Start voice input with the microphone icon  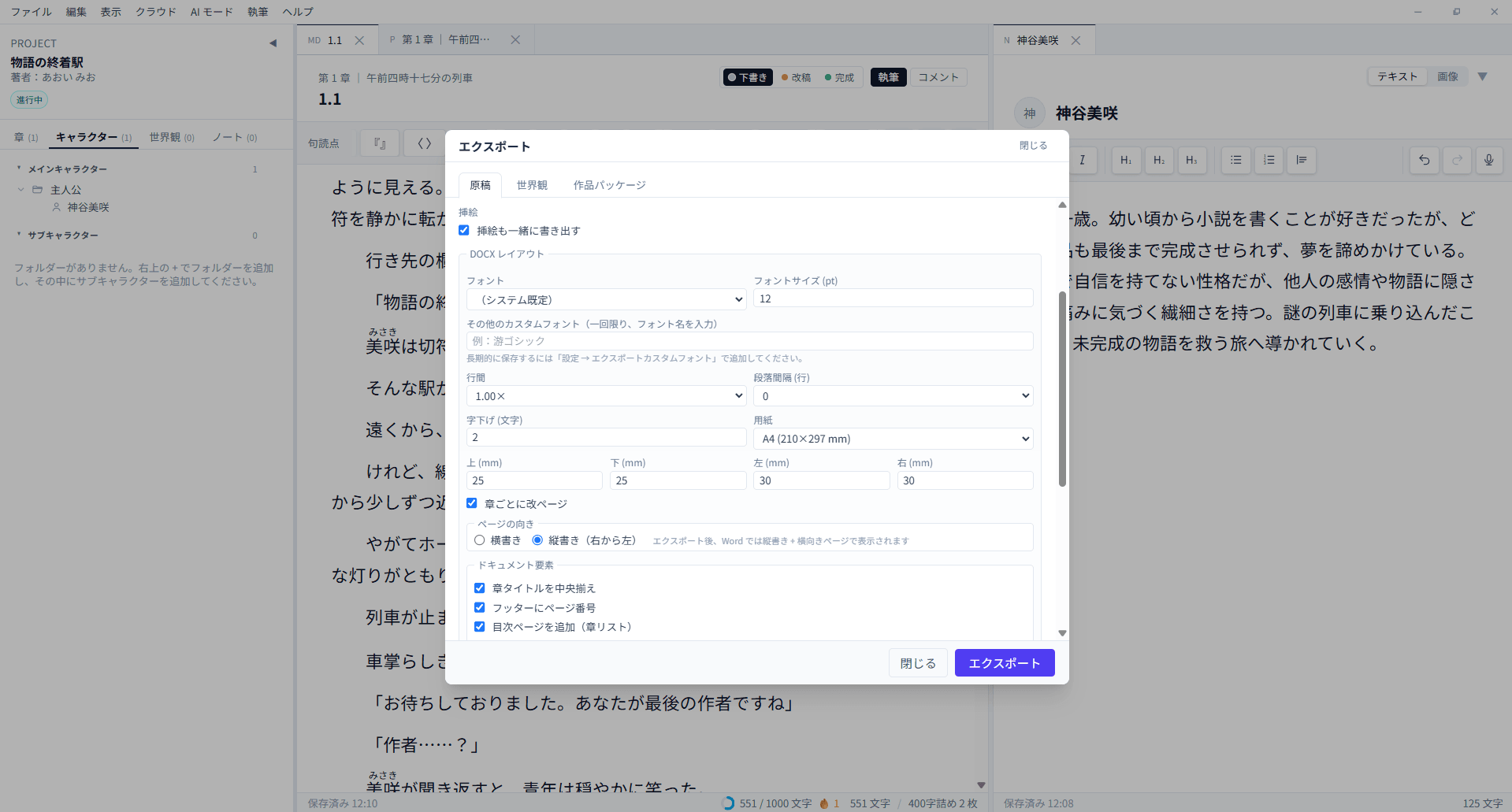tap(1489, 160)
